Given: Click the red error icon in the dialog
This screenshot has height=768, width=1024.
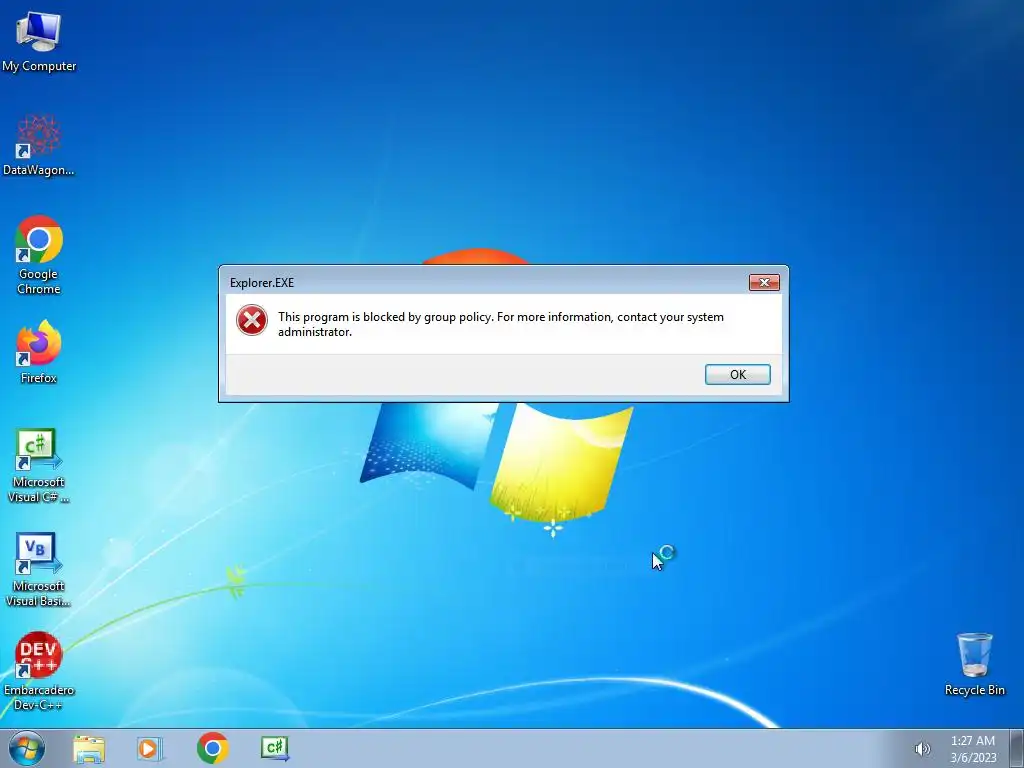Looking at the screenshot, I should 251,320.
